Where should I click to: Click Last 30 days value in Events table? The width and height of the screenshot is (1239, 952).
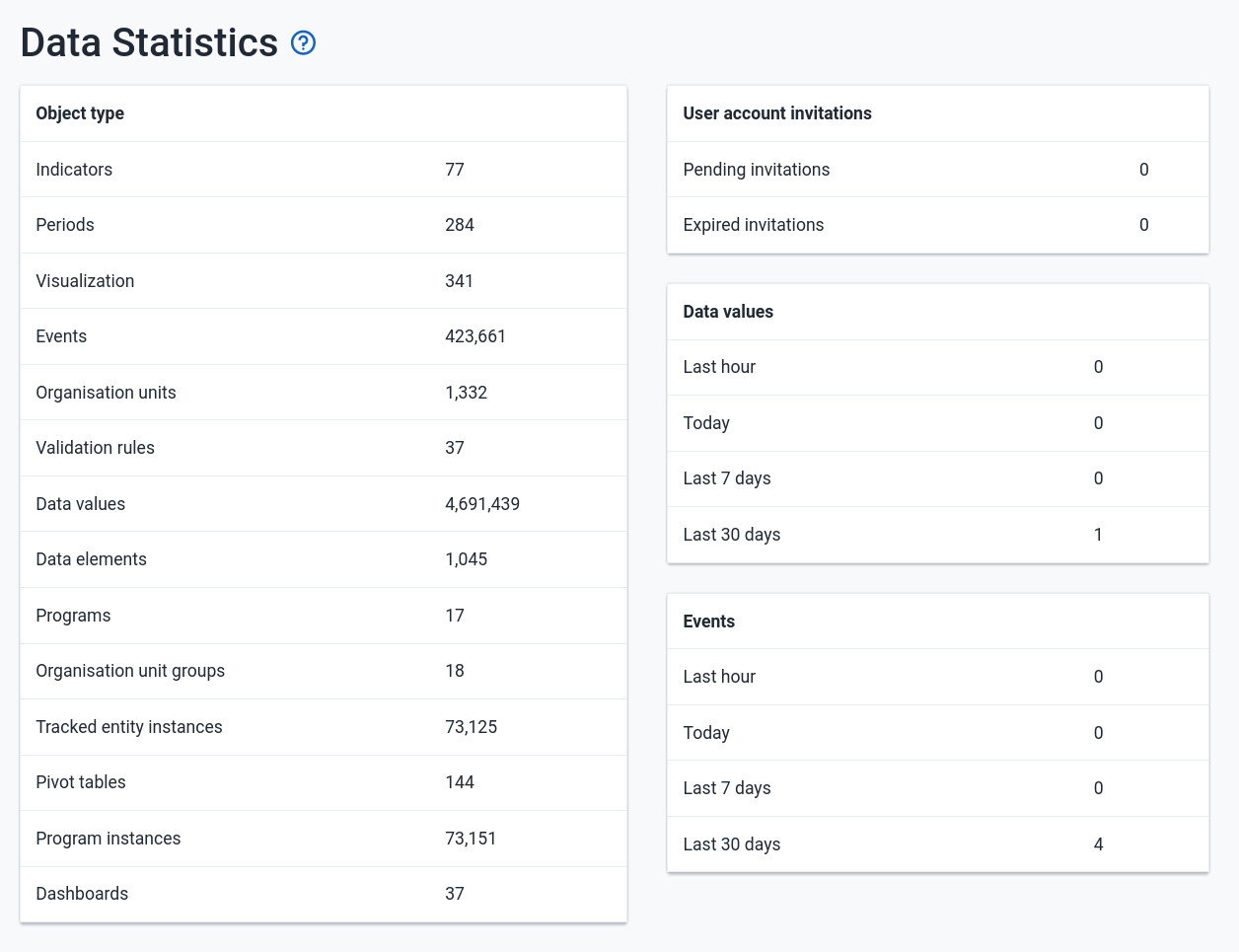point(1098,844)
